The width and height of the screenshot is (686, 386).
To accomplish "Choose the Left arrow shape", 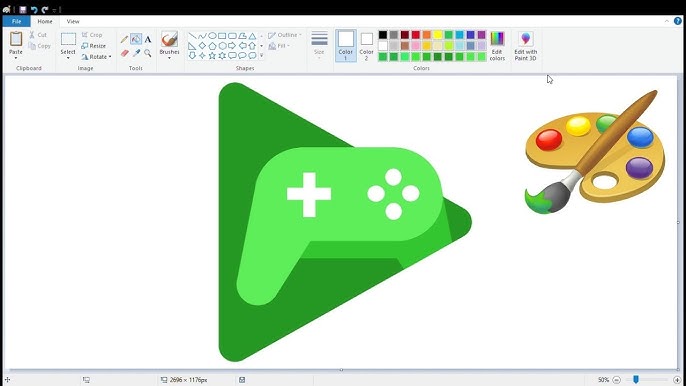I will (x=242, y=46).
